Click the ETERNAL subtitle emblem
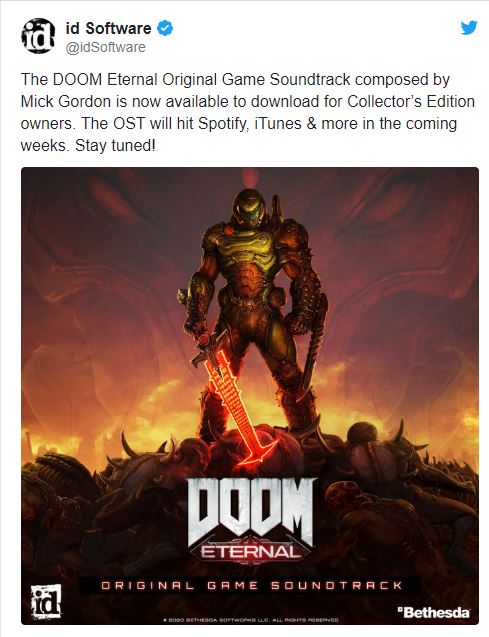This screenshot has width=489, height=637. pyautogui.click(x=251, y=552)
